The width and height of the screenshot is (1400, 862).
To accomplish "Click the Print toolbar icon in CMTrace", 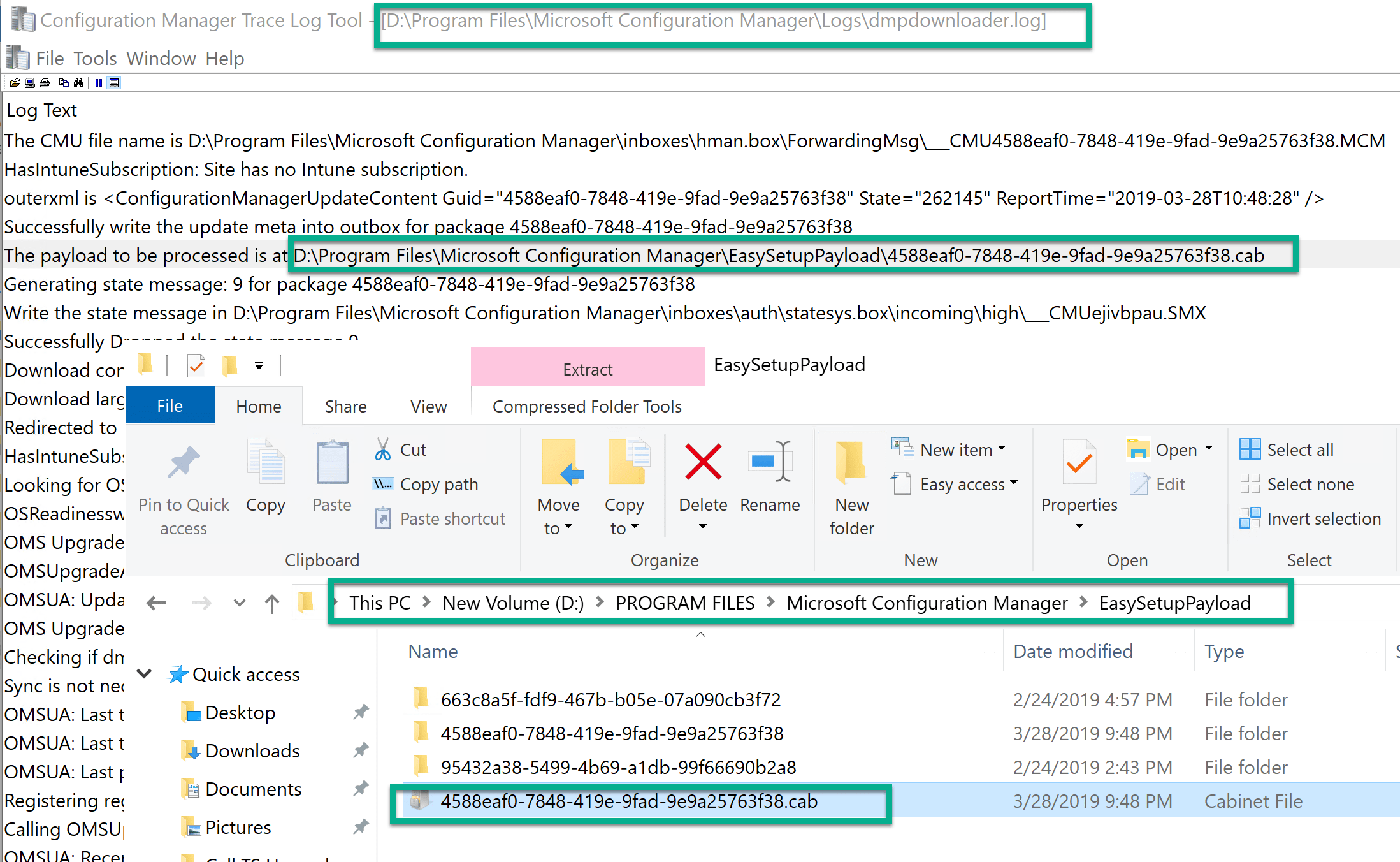I will tap(44, 83).
